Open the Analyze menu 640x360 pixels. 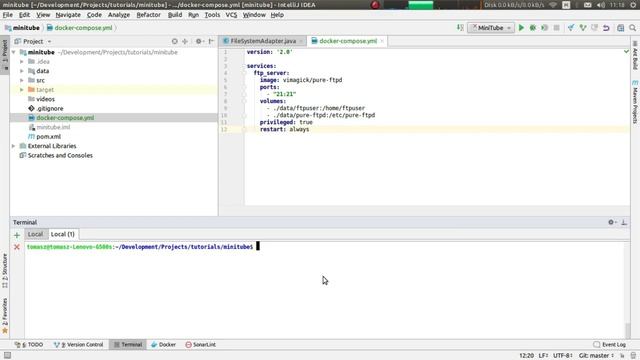tap(119, 15)
